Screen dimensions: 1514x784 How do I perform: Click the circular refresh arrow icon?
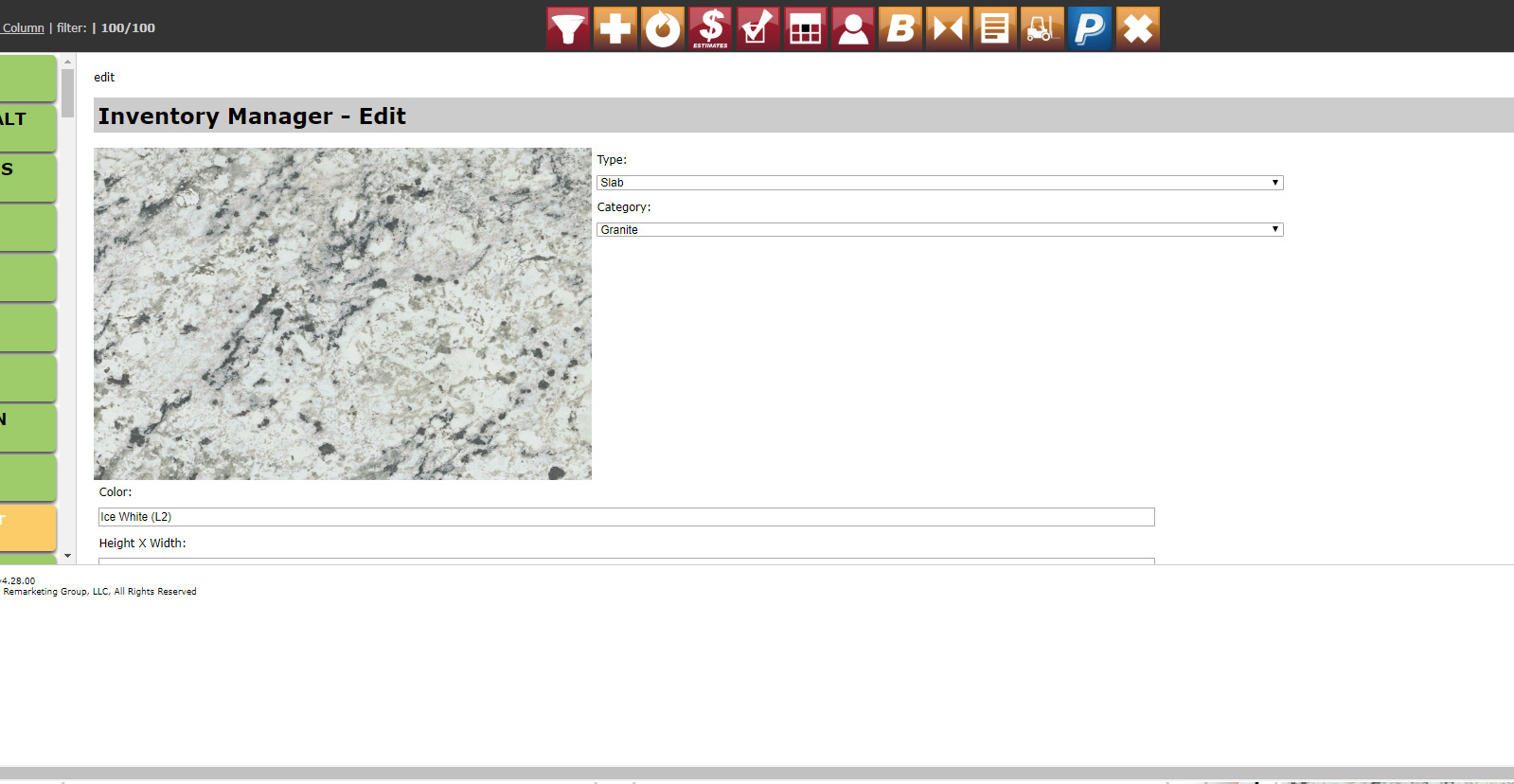pyautogui.click(x=663, y=28)
